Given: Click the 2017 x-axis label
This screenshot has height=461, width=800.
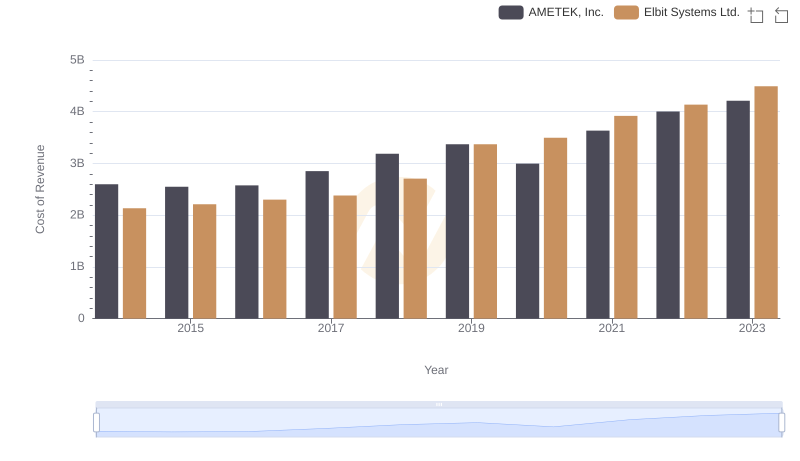Looking at the screenshot, I should pyautogui.click(x=331, y=328).
